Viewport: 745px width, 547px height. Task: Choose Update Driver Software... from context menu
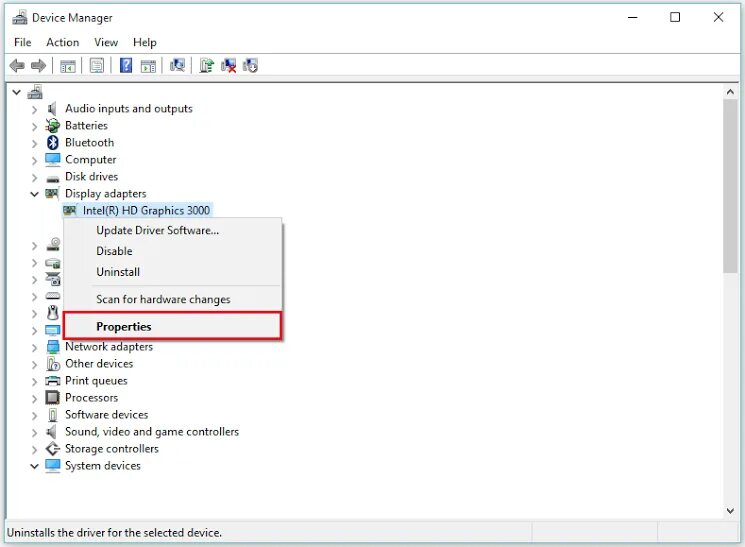click(173, 230)
